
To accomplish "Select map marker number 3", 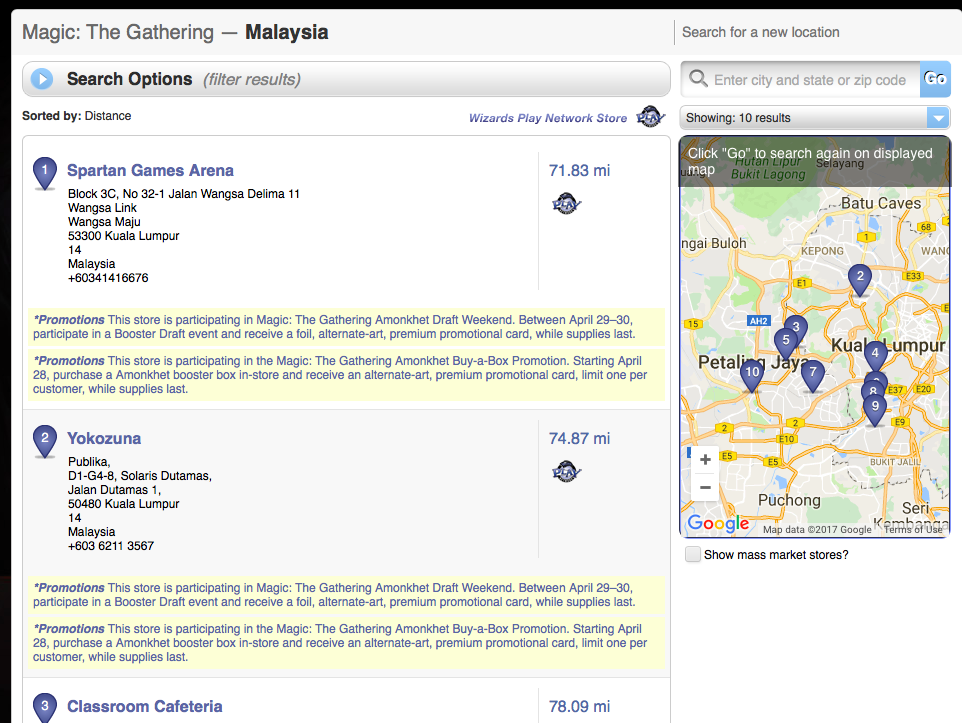I will [x=796, y=325].
